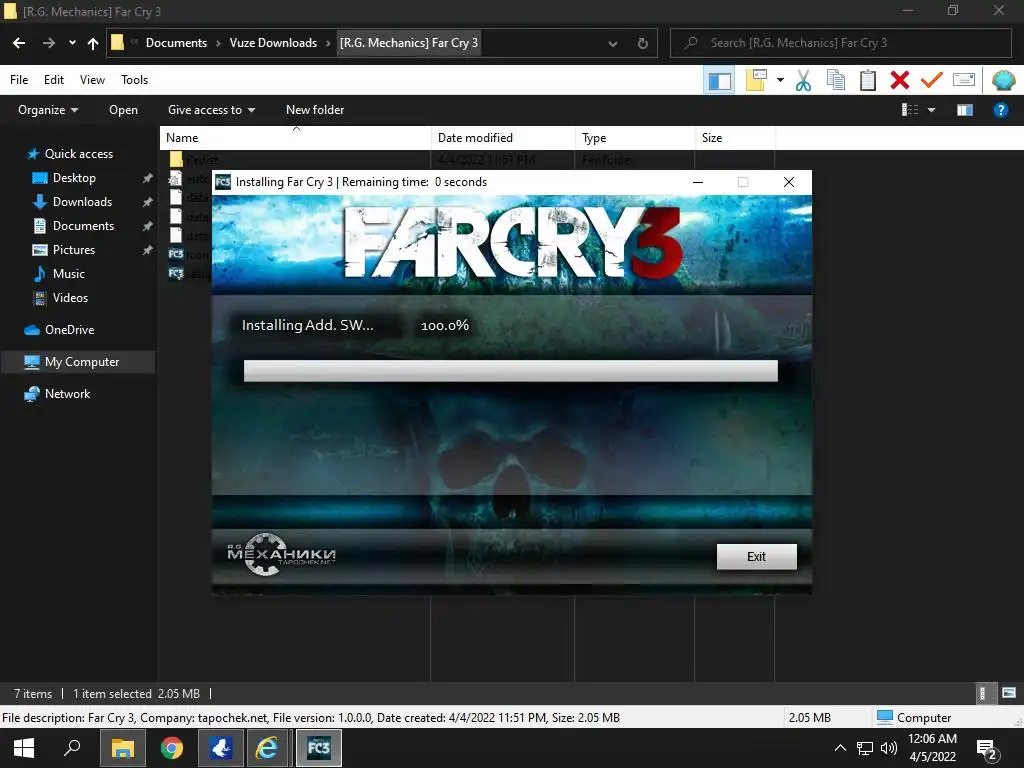Select Videos in the navigation pane

[70, 298]
